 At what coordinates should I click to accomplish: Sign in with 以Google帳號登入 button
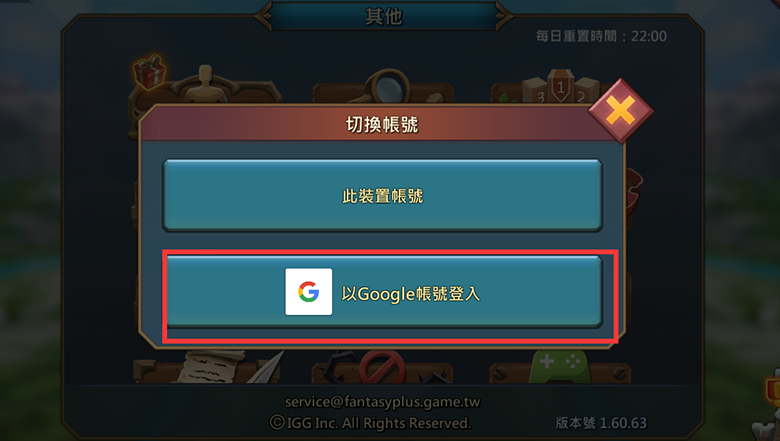[x=384, y=292]
